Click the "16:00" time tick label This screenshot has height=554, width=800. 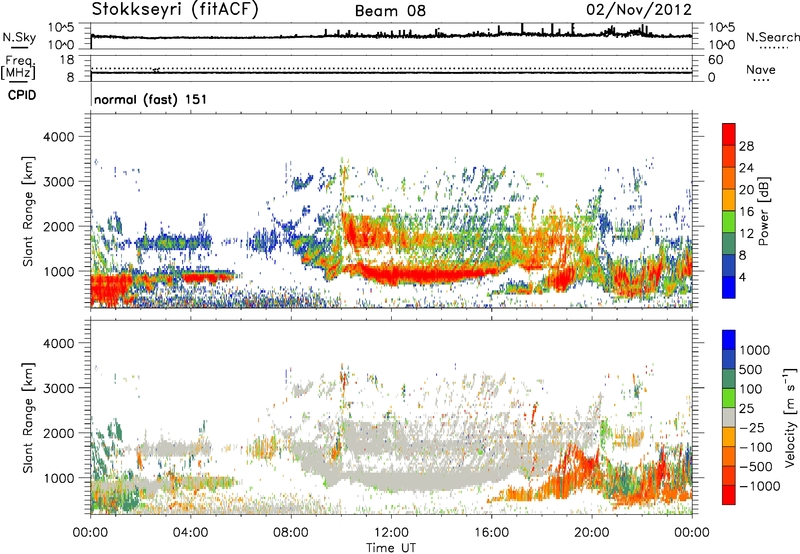491,533
